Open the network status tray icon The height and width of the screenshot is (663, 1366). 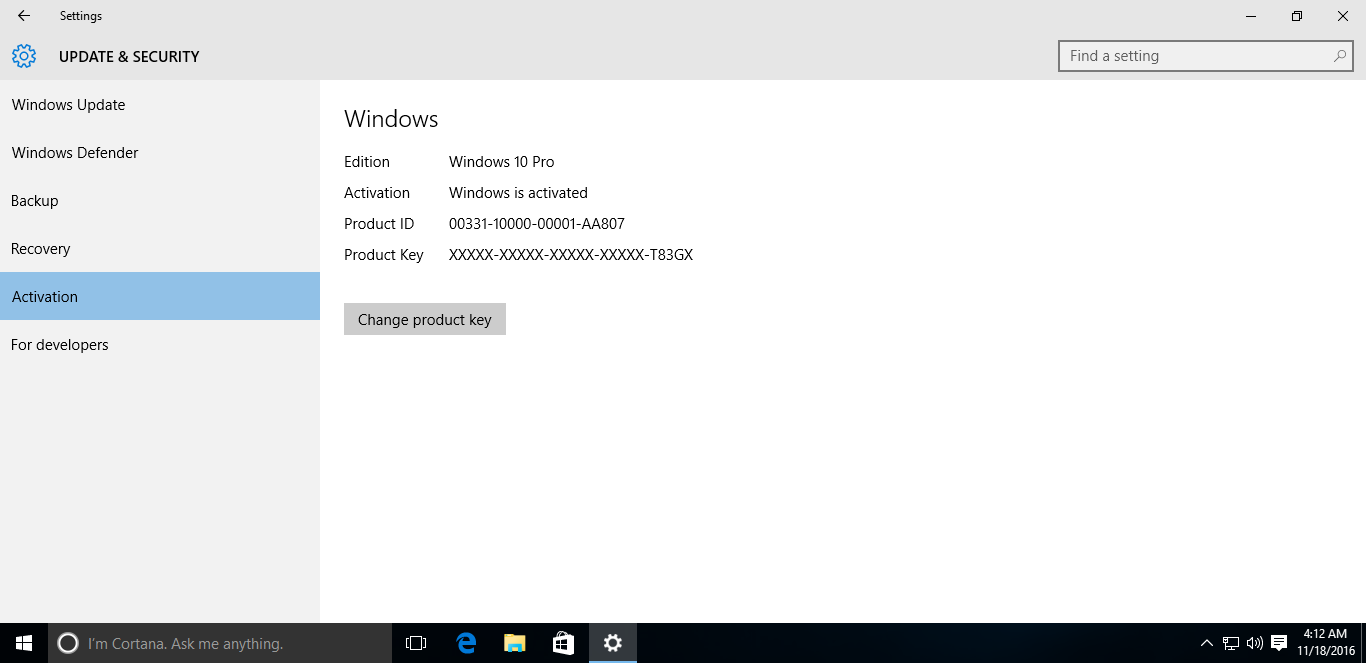click(x=1231, y=643)
